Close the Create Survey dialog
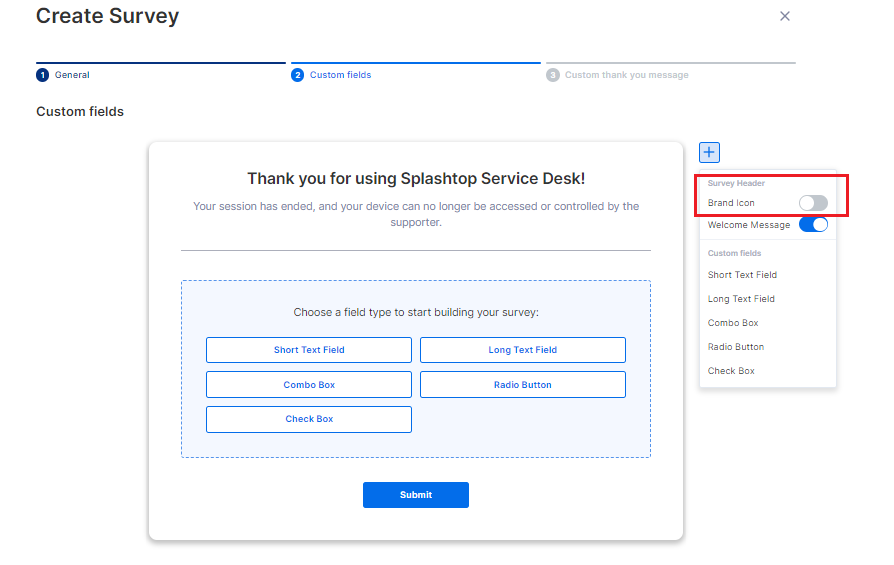The width and height of the screenshot is (894, 565). coord(785,16)
